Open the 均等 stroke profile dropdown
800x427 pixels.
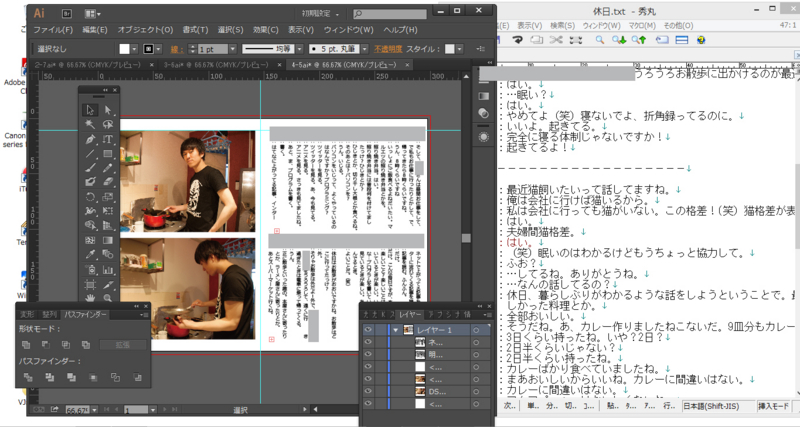coord(299,49)
